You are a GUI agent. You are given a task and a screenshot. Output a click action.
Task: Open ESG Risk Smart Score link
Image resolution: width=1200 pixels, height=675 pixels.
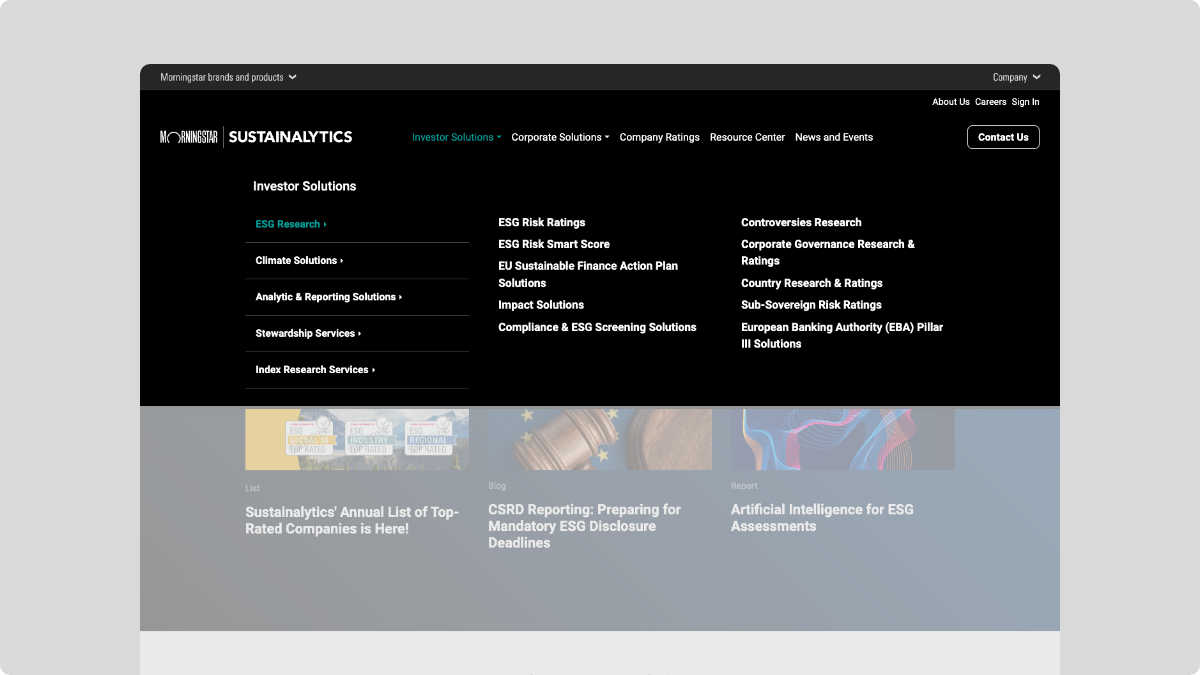[x=554, y=244]
